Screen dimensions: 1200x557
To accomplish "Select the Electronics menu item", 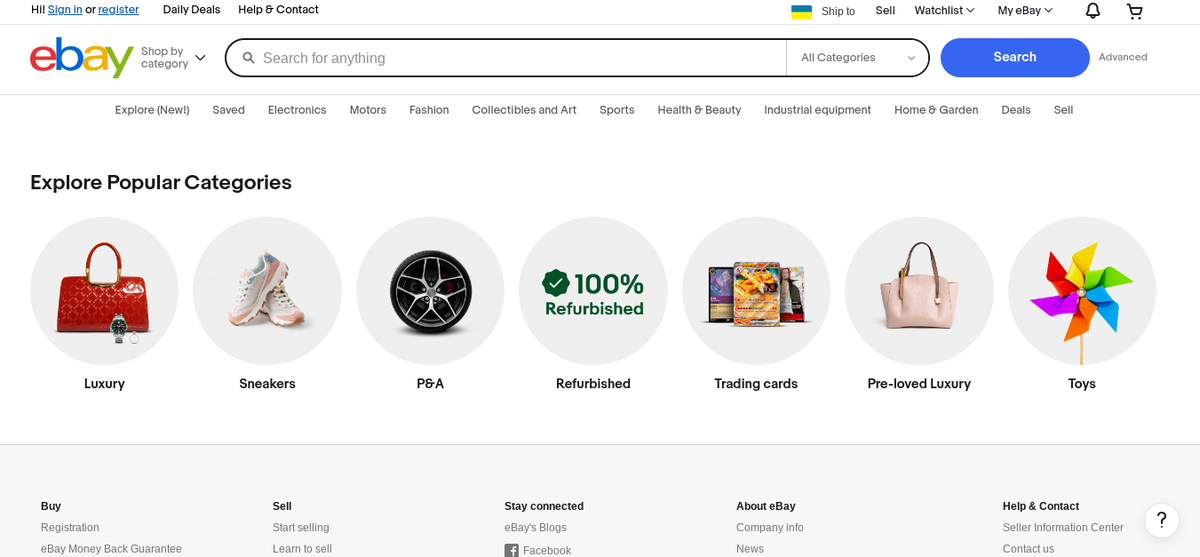I will 297,110.
